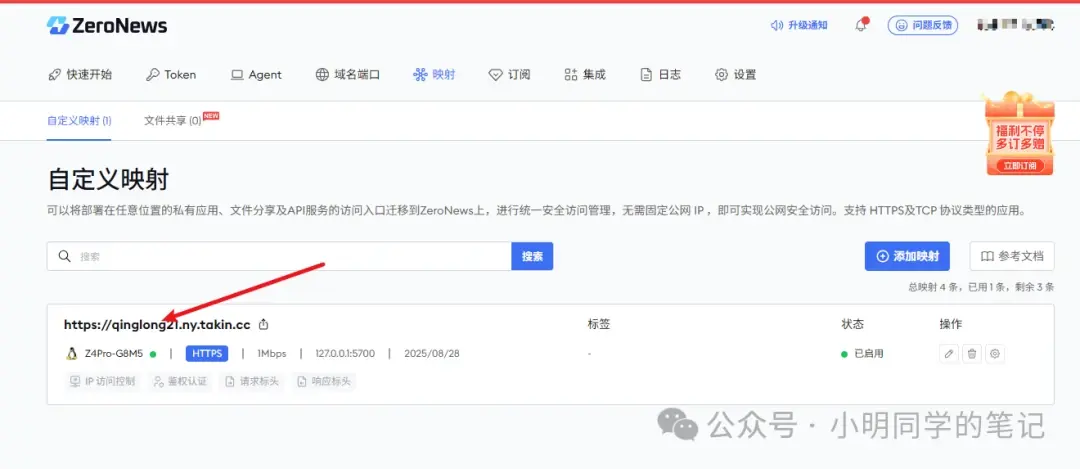Click the share icon beside mapping URL
Screen dimensions: 1080x469
coord(263,324)
